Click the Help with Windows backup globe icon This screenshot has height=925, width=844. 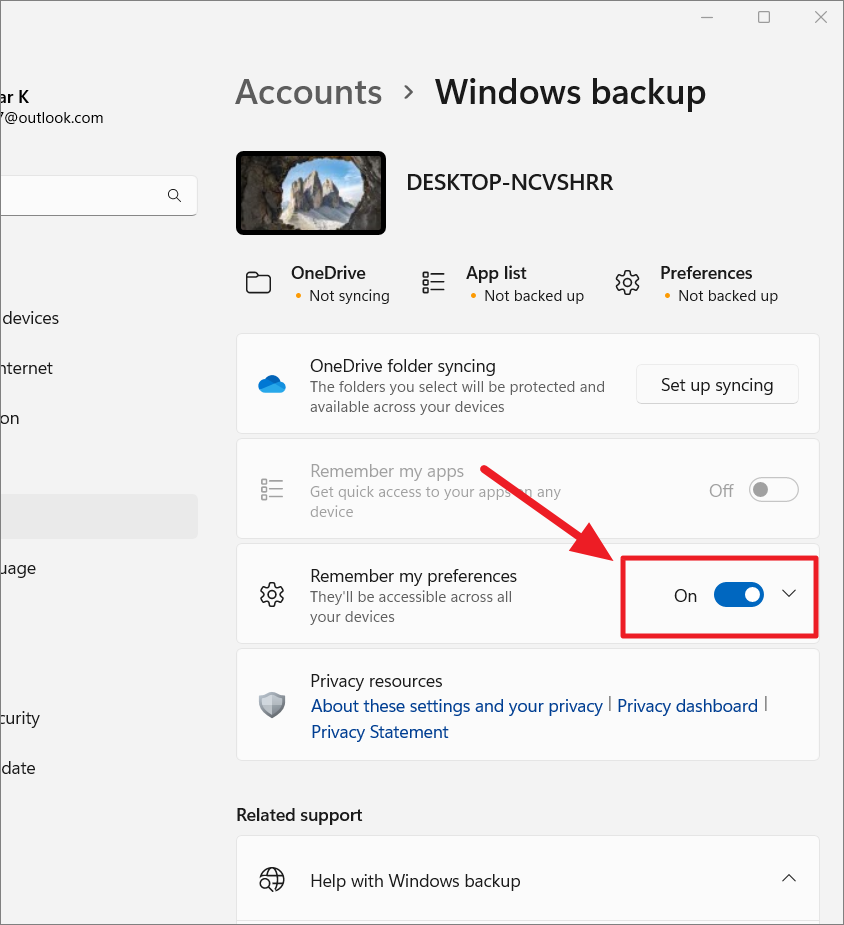[271, 880]
